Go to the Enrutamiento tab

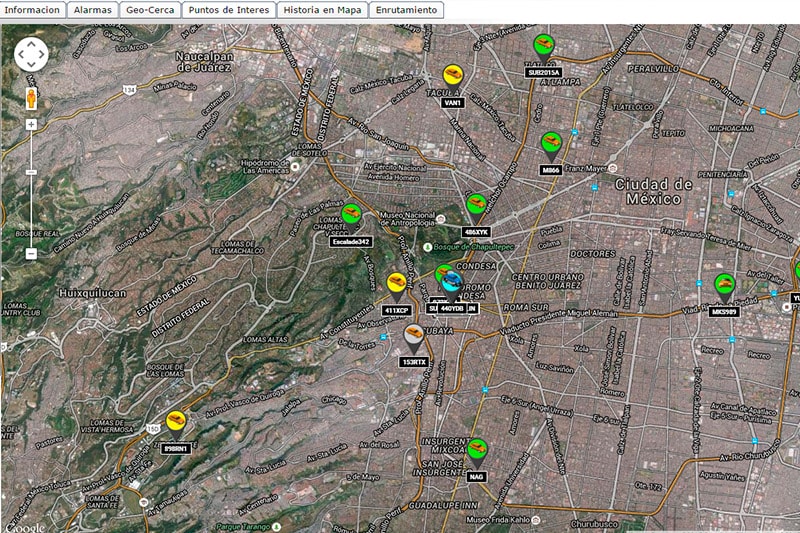coord(406,10)
